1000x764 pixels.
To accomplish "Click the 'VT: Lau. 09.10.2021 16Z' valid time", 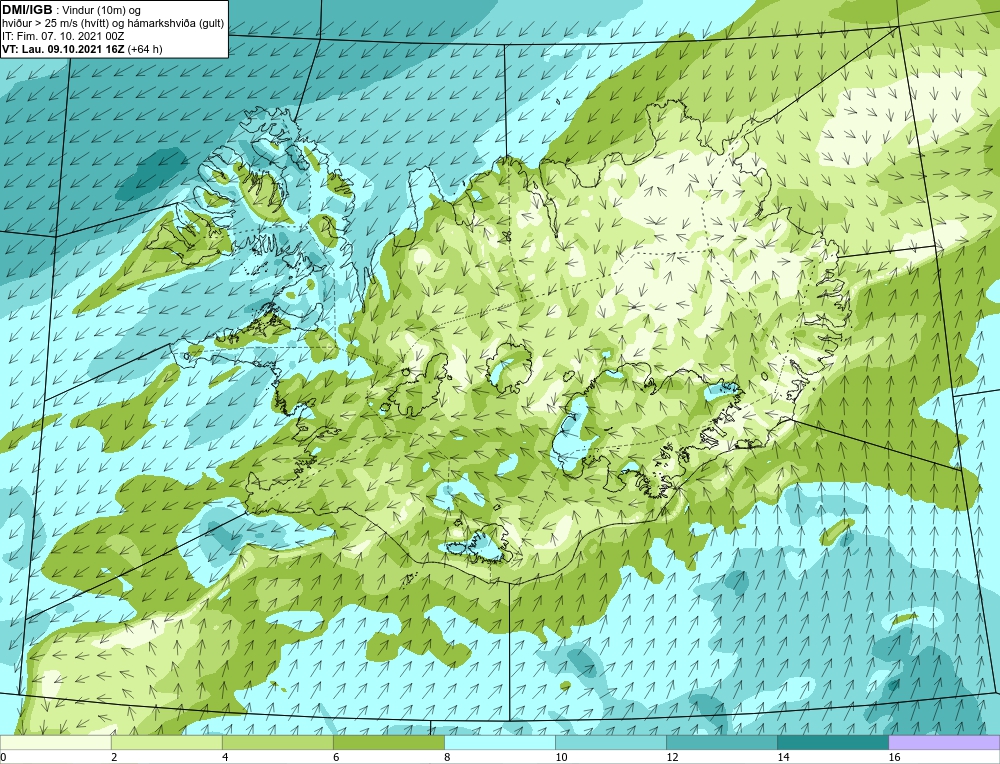I will point(64,49).
